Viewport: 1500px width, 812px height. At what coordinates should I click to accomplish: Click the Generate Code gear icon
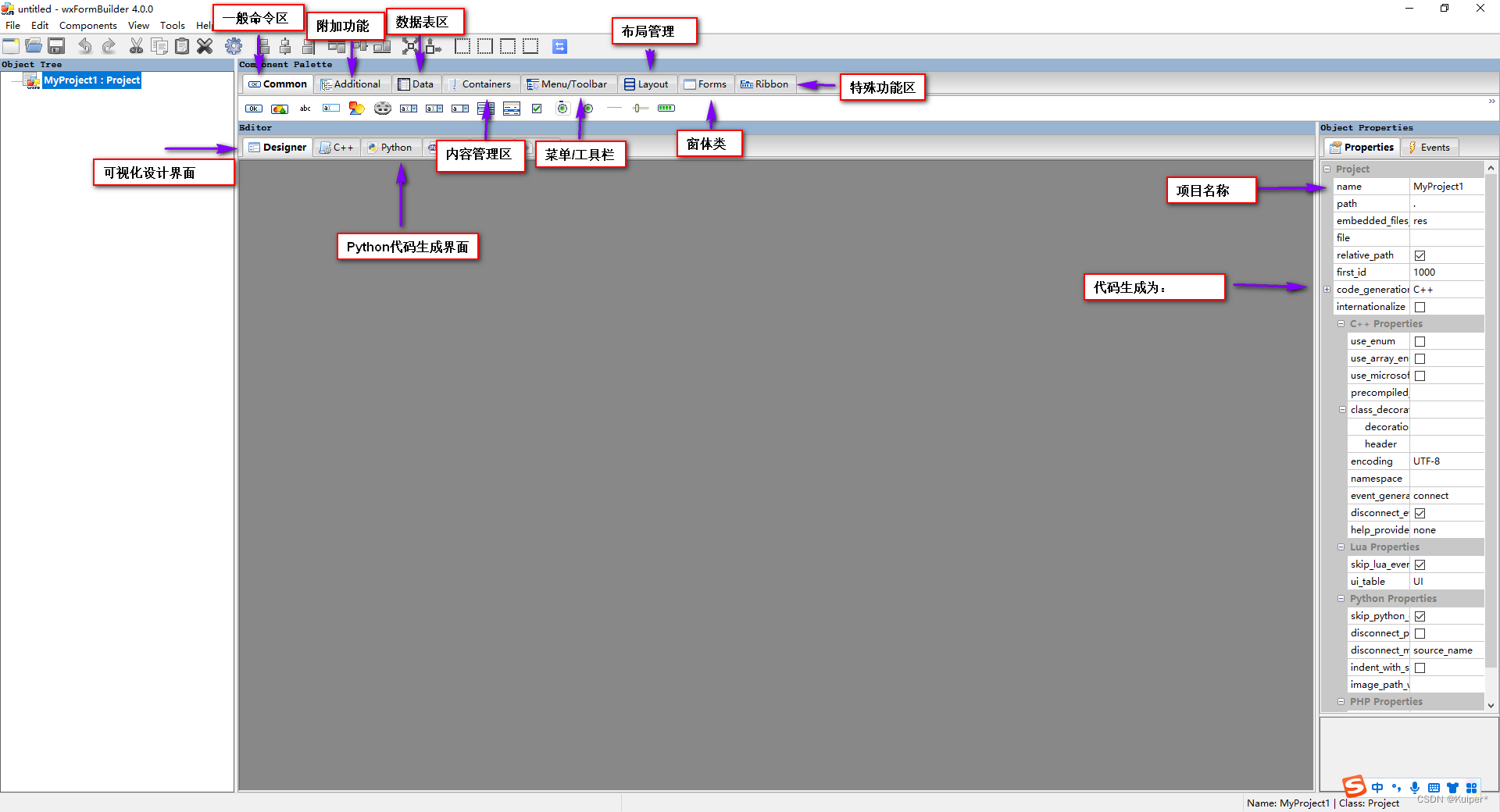tap(233, 46)
